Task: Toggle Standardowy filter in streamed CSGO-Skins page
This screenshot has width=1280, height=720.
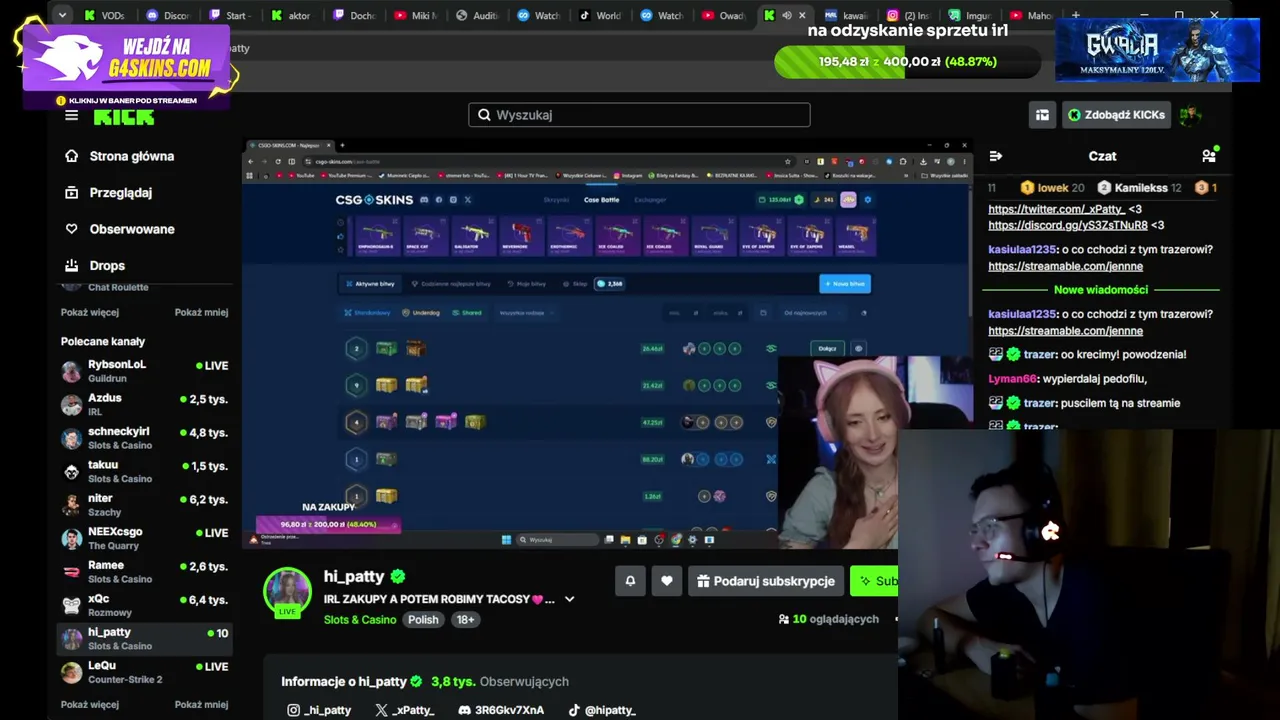Action: click(369, 313)
